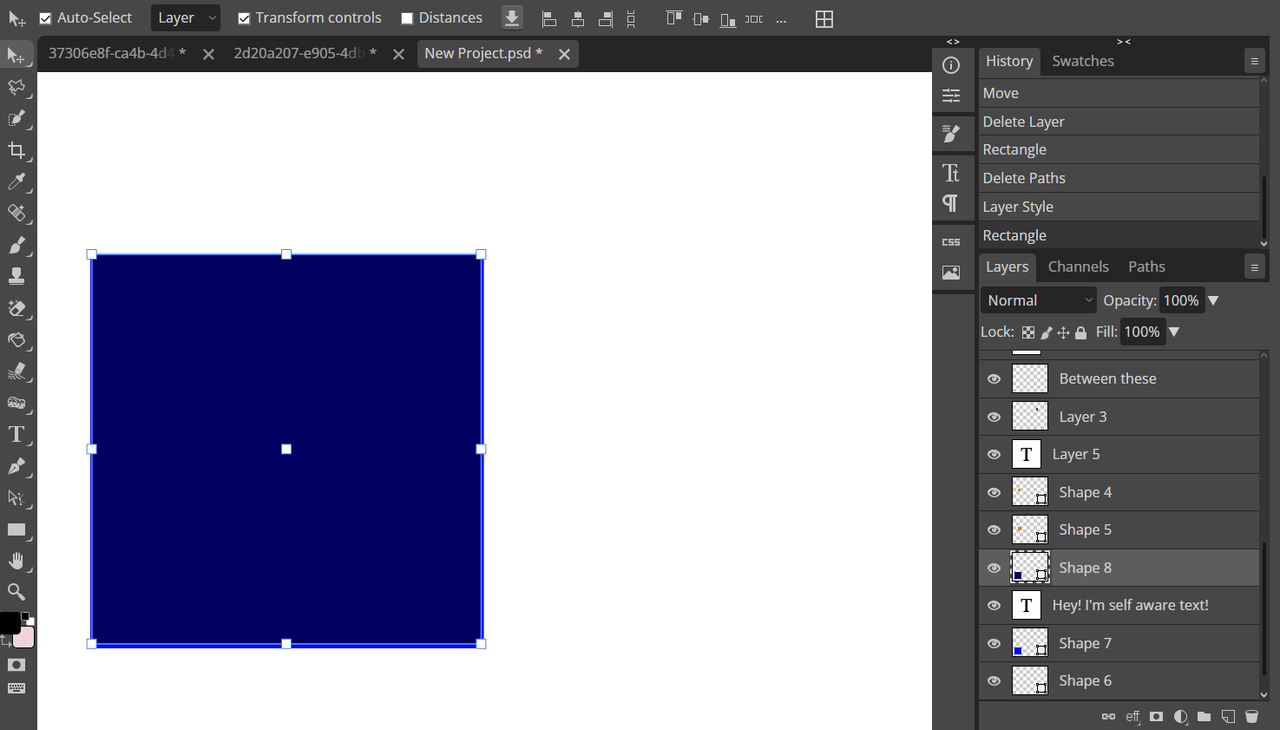Open new adjustment layer menu
Screen dimensions: 1280x730
tap(1181, 716)
